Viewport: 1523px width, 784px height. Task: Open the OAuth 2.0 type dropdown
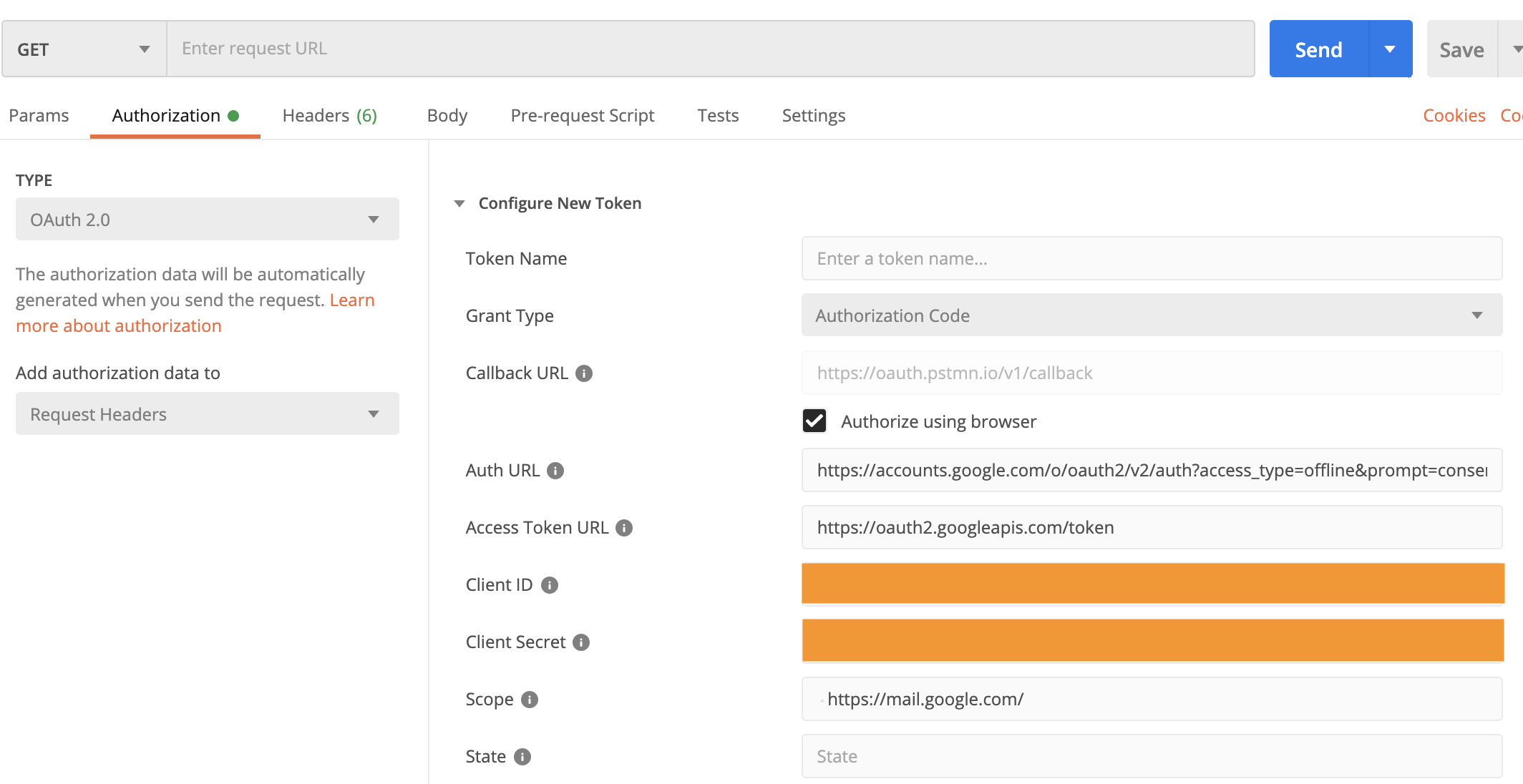pos(207,220)
